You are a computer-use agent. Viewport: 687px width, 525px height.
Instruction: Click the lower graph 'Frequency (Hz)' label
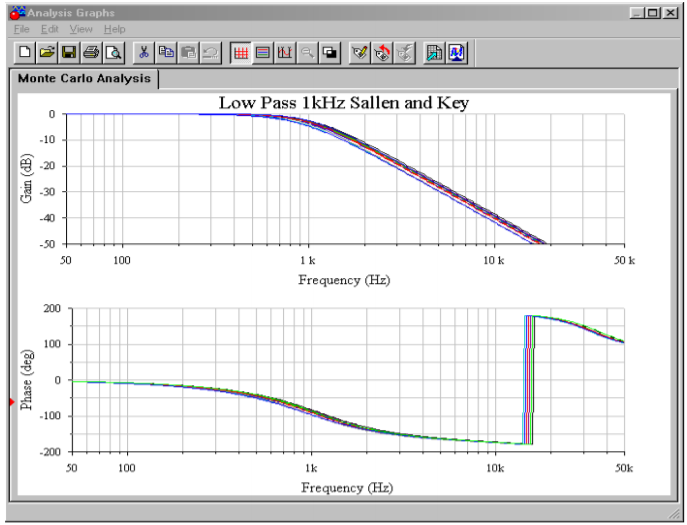(347, 487)
